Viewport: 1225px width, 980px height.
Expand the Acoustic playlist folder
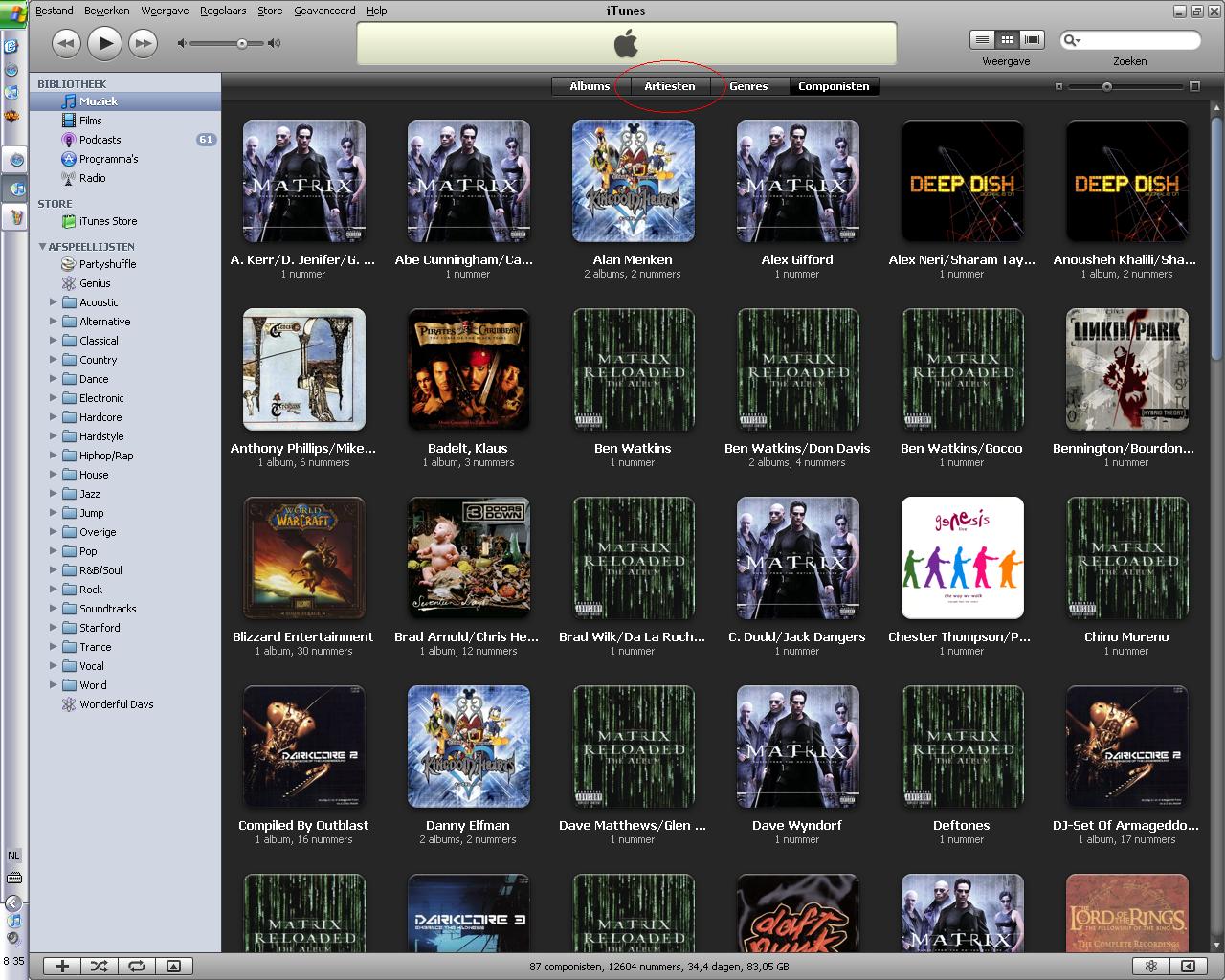pyautogui.click(x=54, y=302)
